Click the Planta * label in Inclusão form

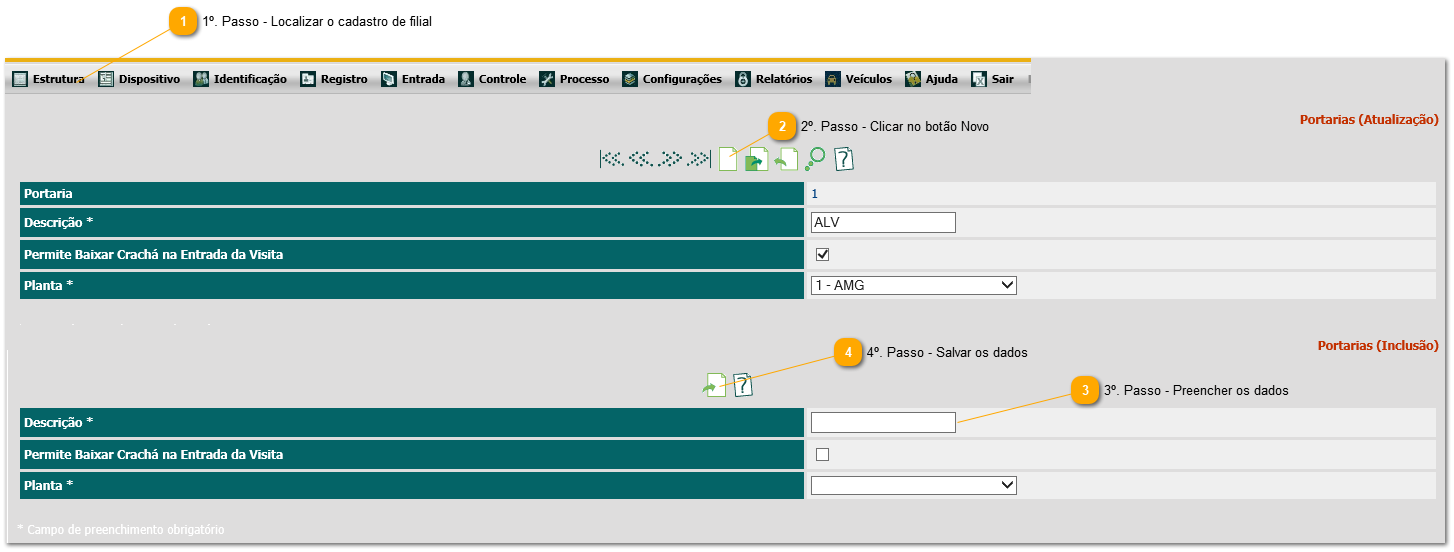(x=49, y=485)
